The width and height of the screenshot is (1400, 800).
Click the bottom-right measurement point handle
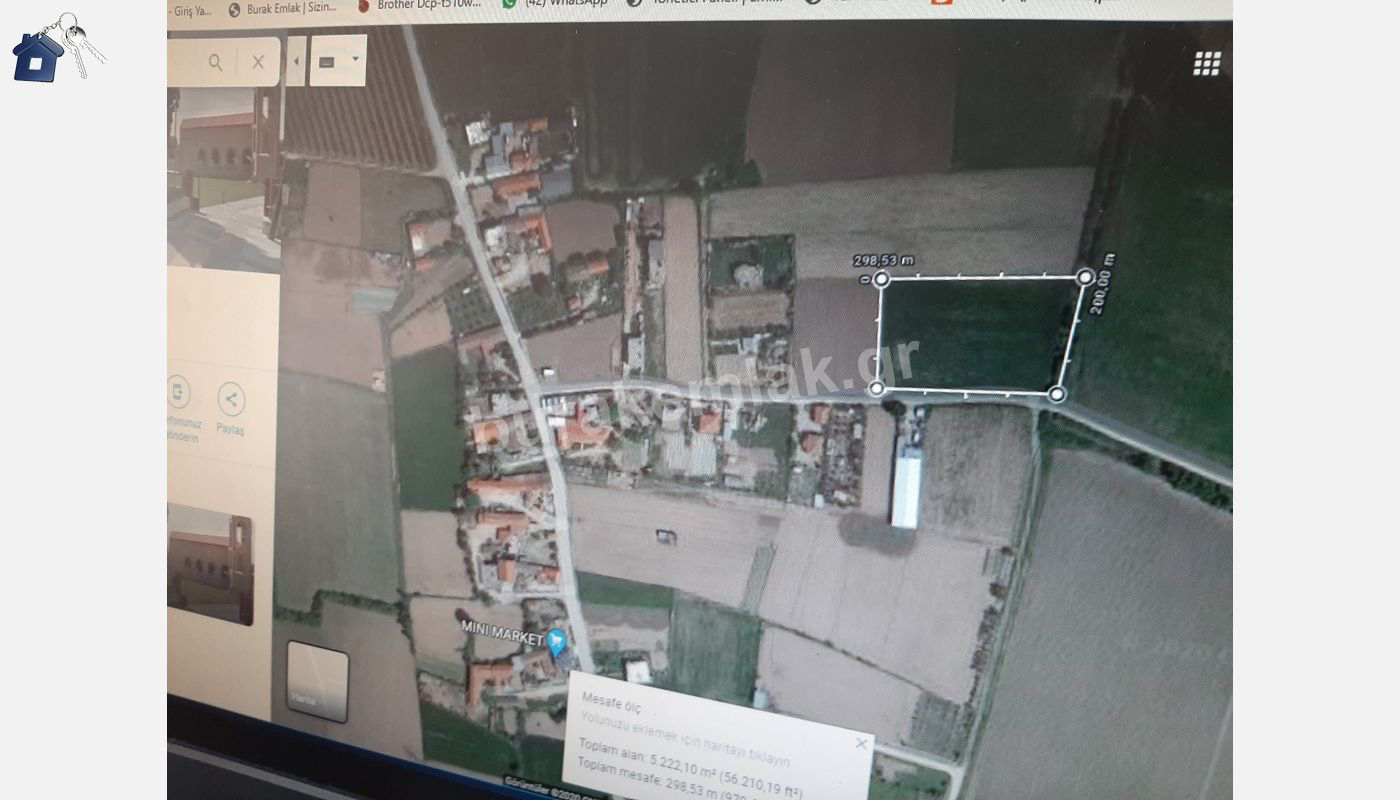tap(1057, 394)
